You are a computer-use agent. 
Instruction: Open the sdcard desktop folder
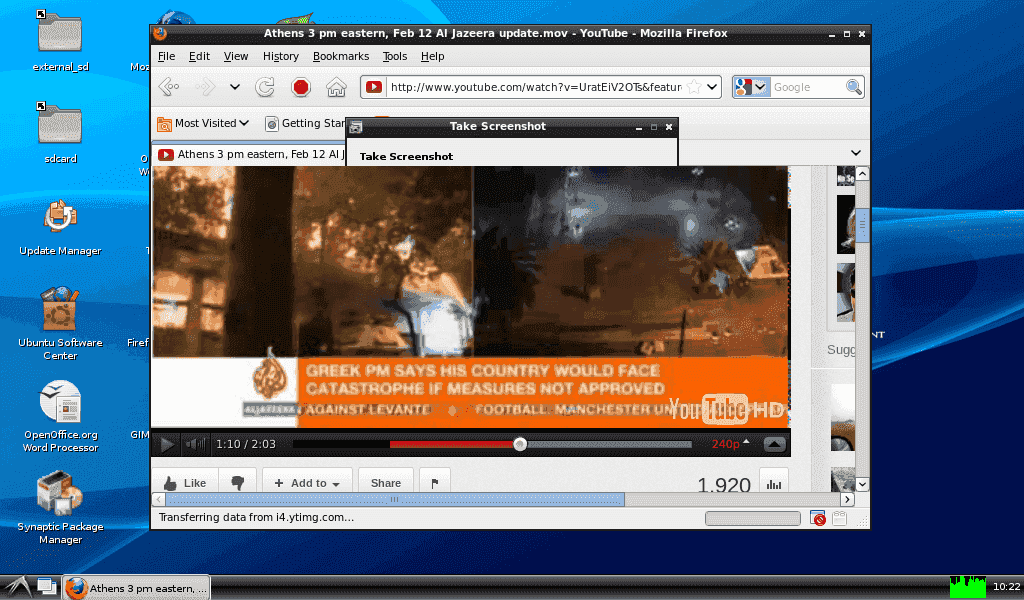coord(61,133)
